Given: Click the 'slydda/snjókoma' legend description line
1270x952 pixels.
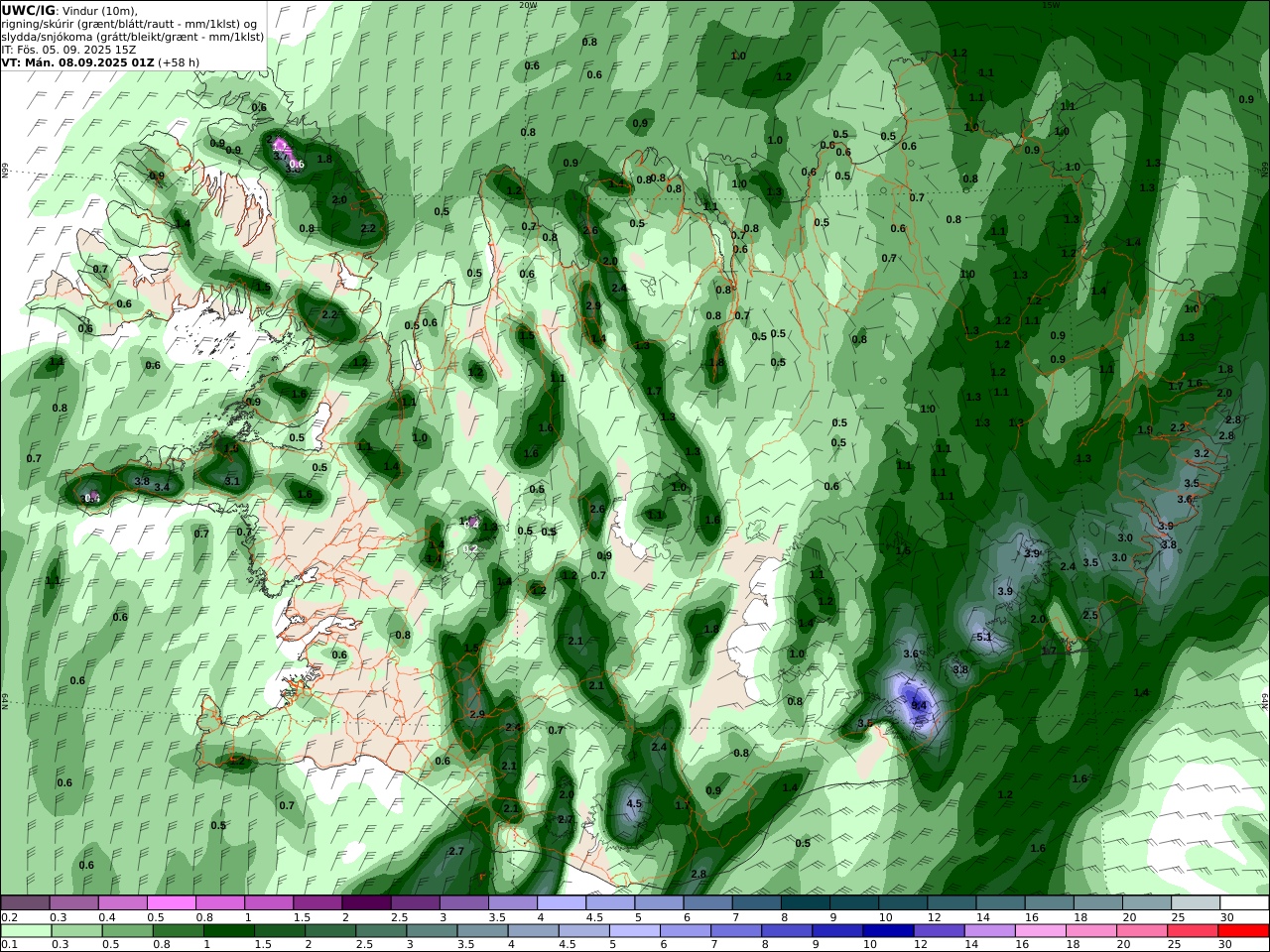Looking at the screenshot, I should [x=133, y=36].
